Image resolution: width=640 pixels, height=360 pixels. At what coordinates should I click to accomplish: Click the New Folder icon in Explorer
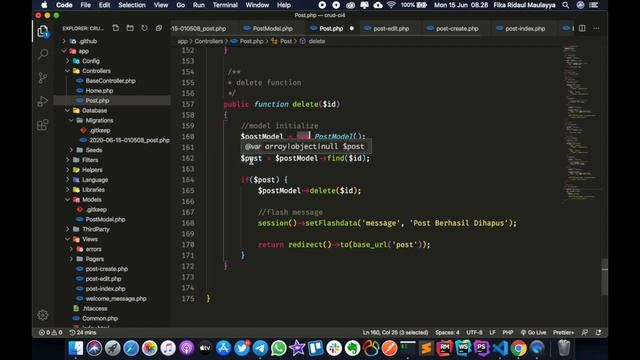[130, 28]
